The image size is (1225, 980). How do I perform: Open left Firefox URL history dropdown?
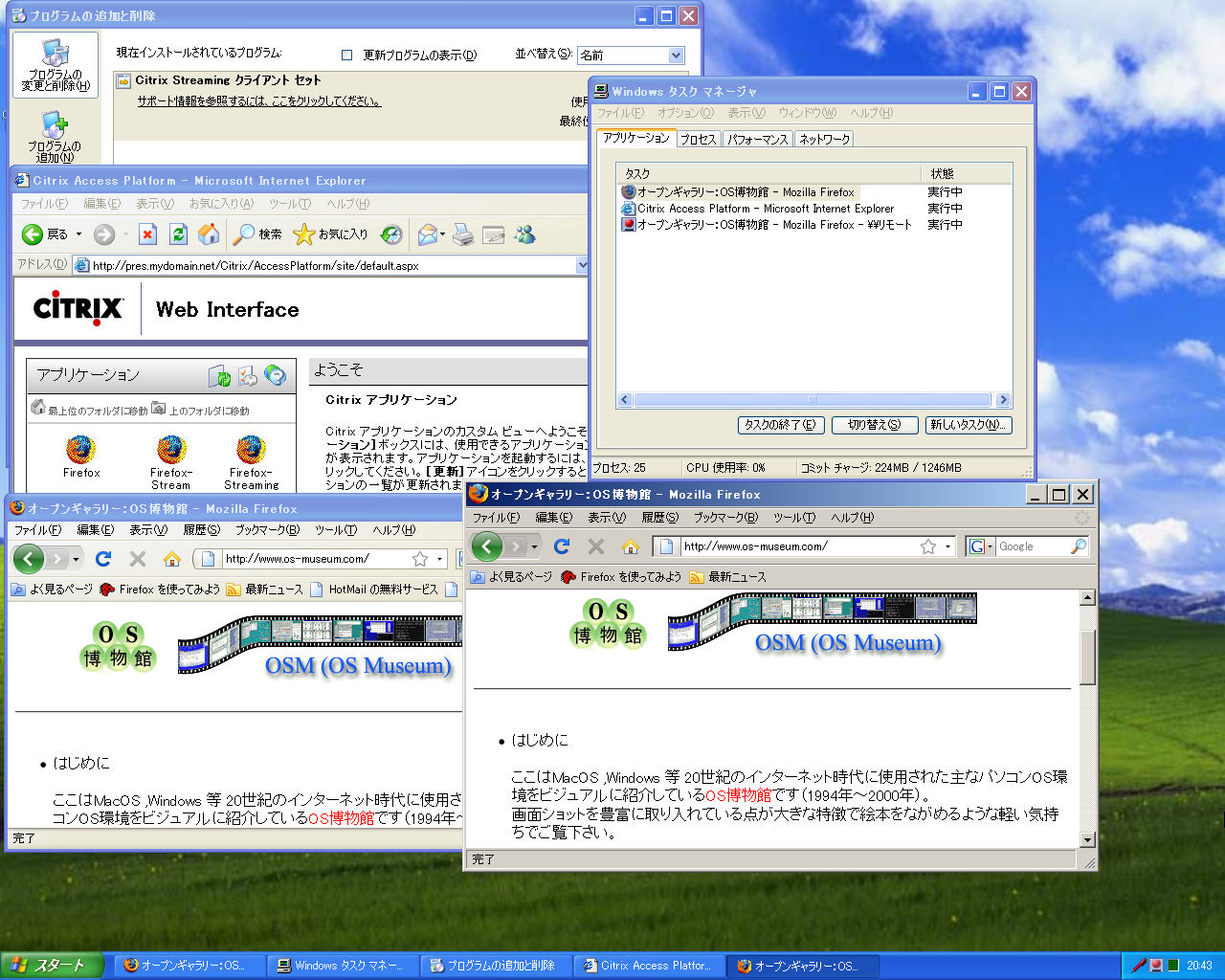click(439, 559)
